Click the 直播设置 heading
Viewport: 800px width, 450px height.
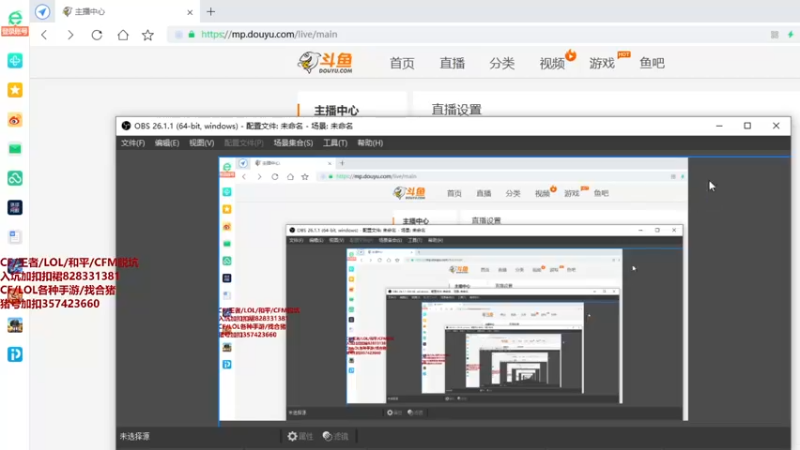(x=457, y=109)
